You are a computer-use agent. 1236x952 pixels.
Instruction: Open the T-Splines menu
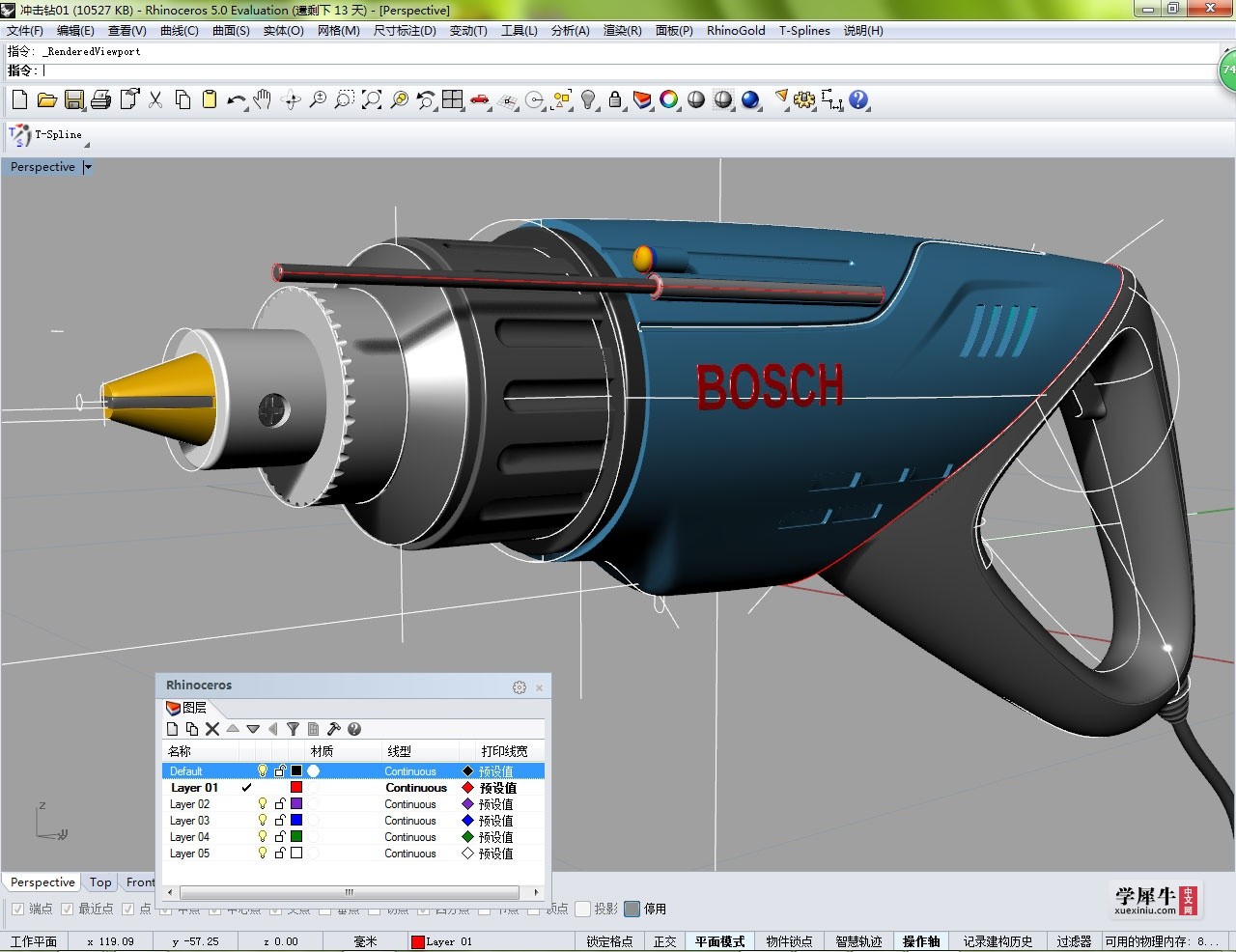(x=804, y=30)
